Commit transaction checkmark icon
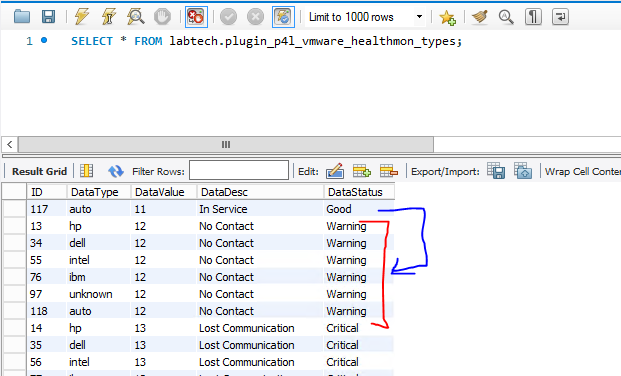Image resolution: width=621 pixels, height=376 pixels. click(229, 17)
